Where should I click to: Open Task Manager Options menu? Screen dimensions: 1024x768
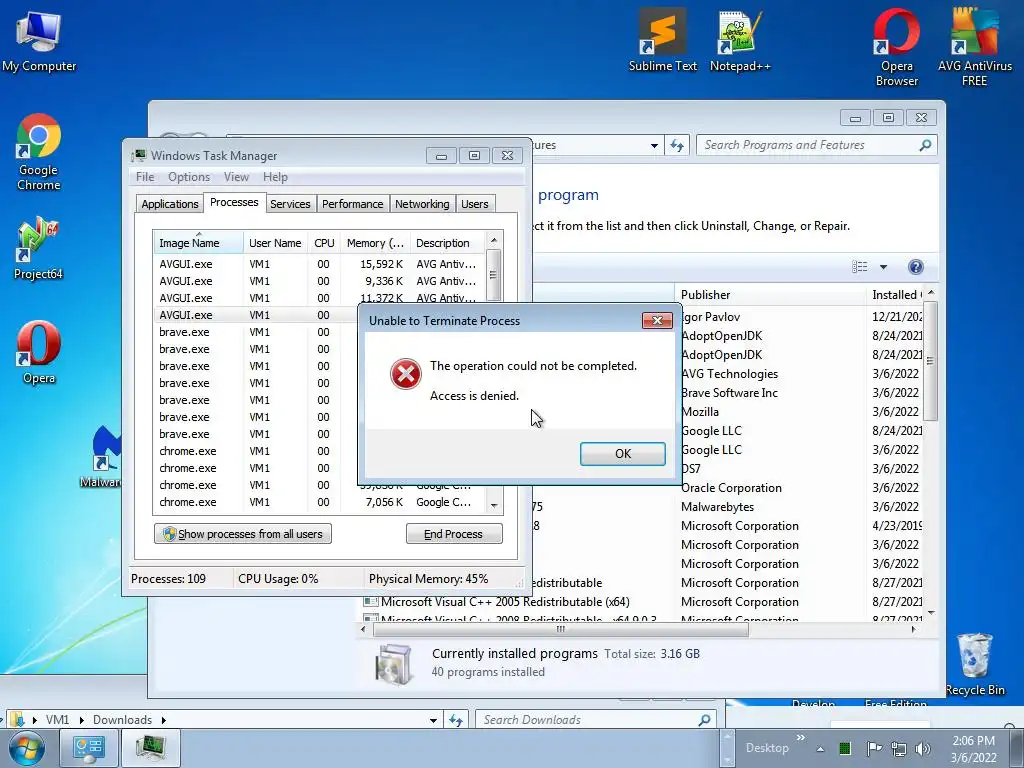tap(189, 177)
